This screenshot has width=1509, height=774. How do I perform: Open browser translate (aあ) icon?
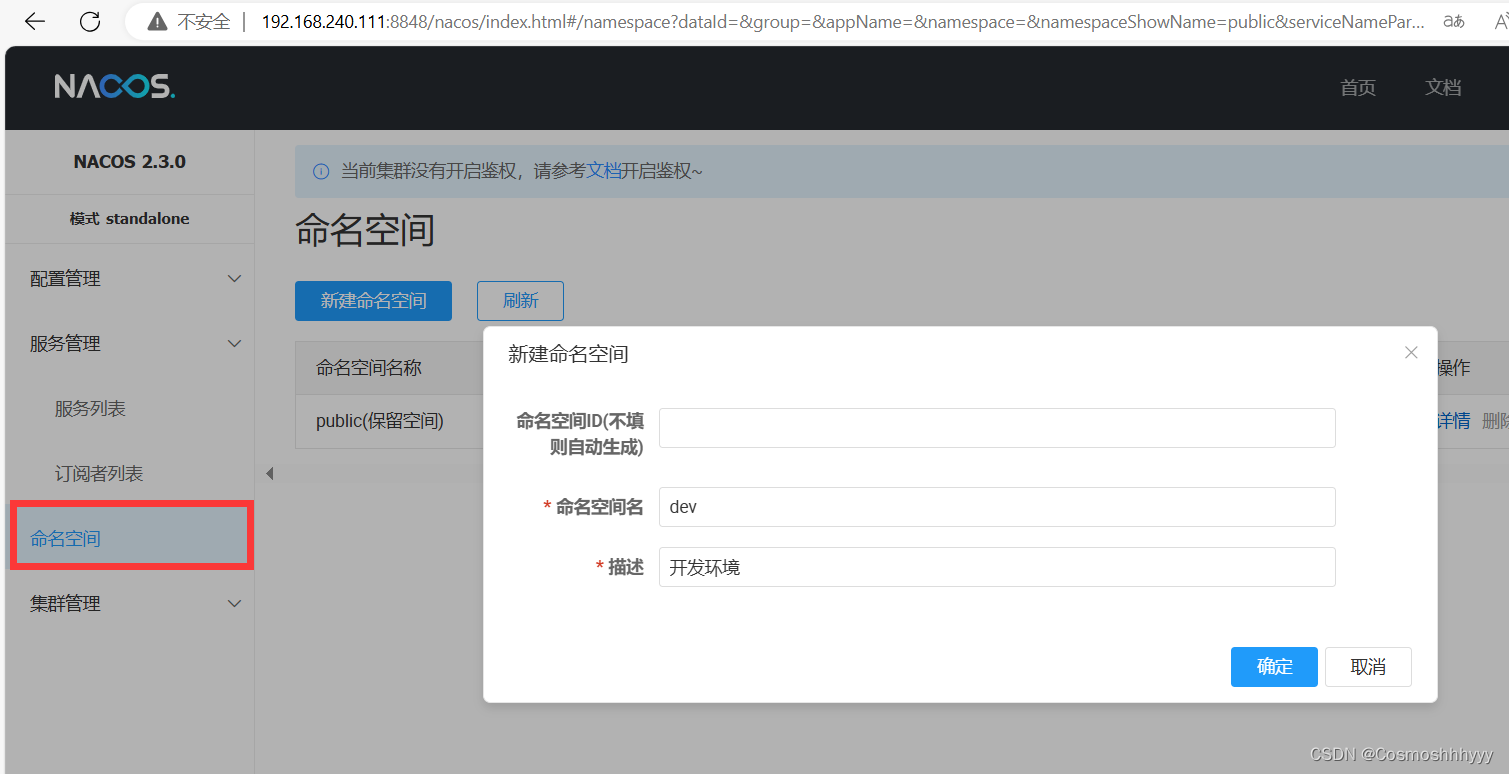pos(1454,21)
